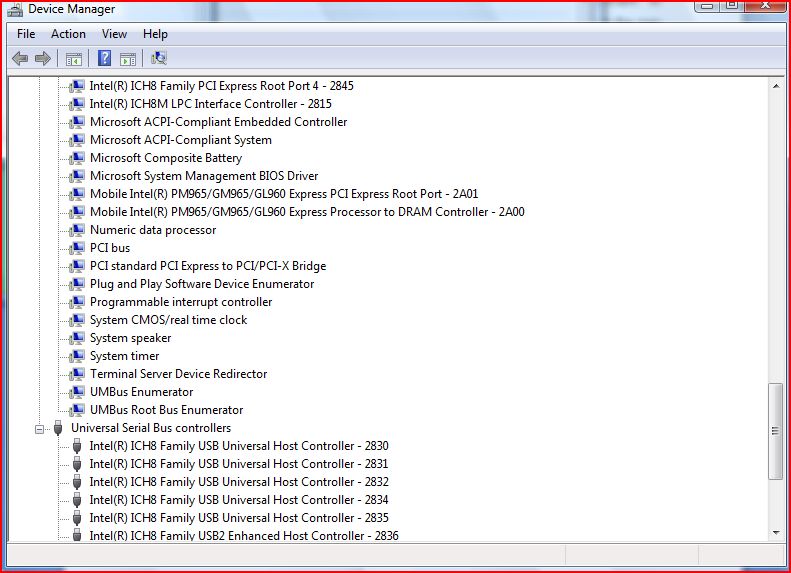Viewport: 791px width, 573px height.
Task: Click icon beside System CMOS/real time clock
Action: coord(77,320)
